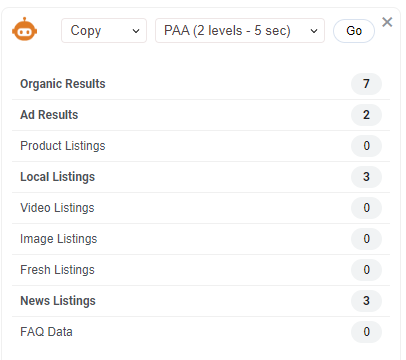This screenshot has height=360, width=406.
Task: Close the panel with the X icon
Action: pos(387,22)
